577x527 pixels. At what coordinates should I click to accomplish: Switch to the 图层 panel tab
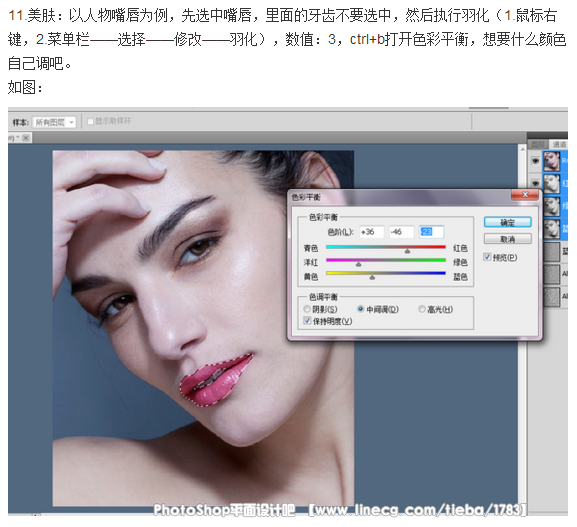coord(538,145)
